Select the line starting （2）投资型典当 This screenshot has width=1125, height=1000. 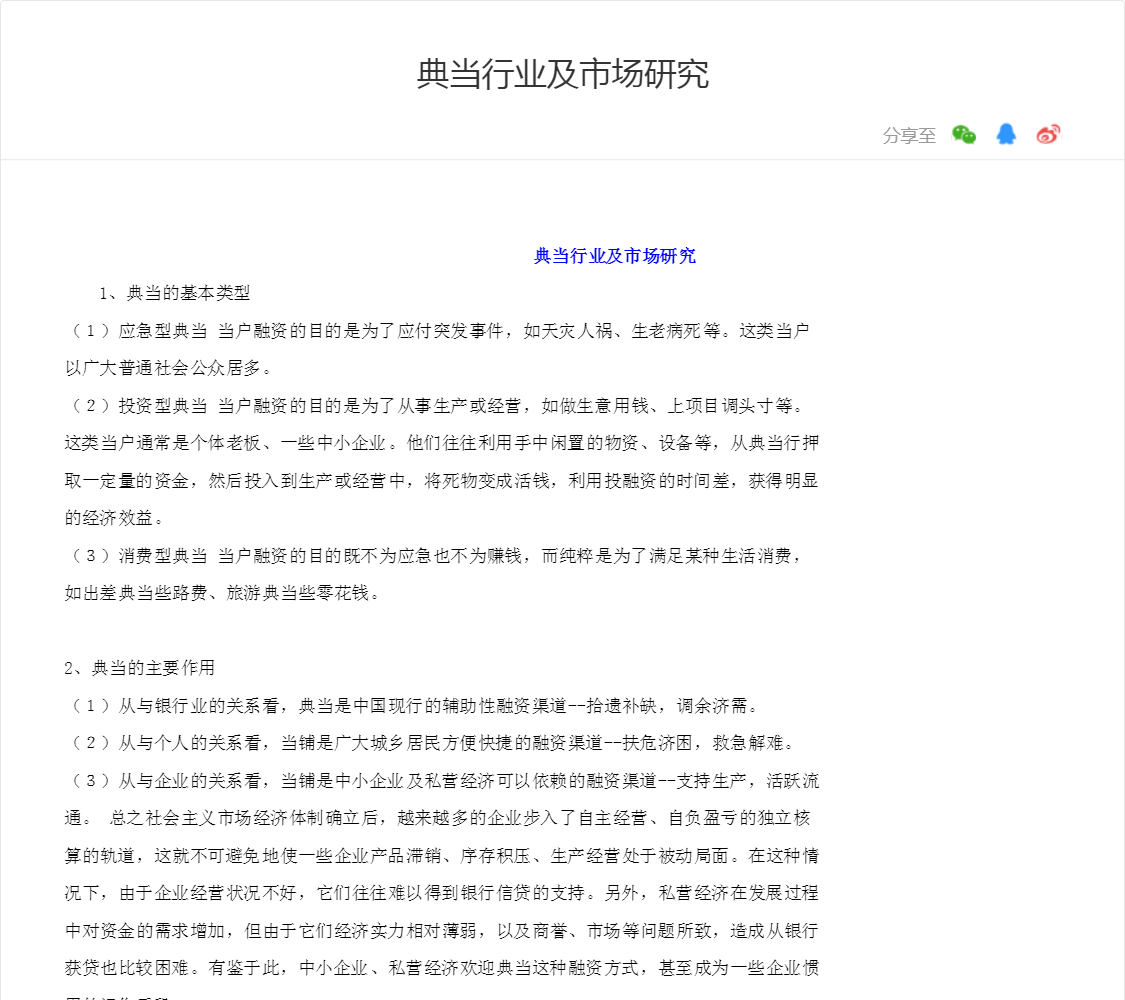coord(438,406)
